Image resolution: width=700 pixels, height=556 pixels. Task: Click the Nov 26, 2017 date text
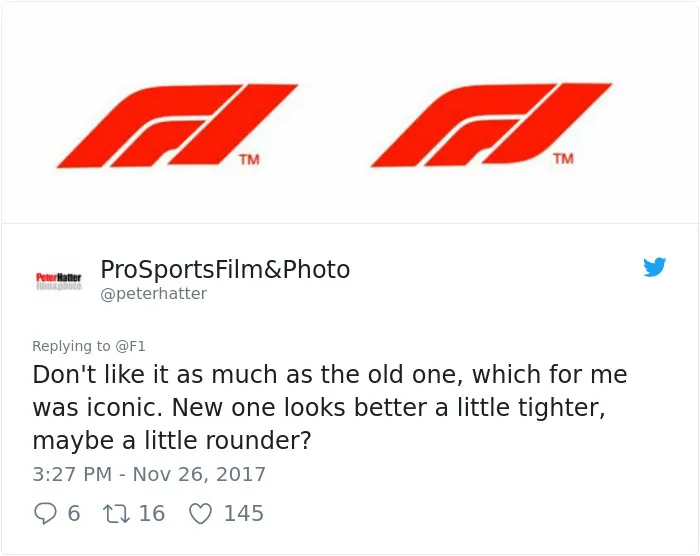pyautogui.click(x=199, y=474)
